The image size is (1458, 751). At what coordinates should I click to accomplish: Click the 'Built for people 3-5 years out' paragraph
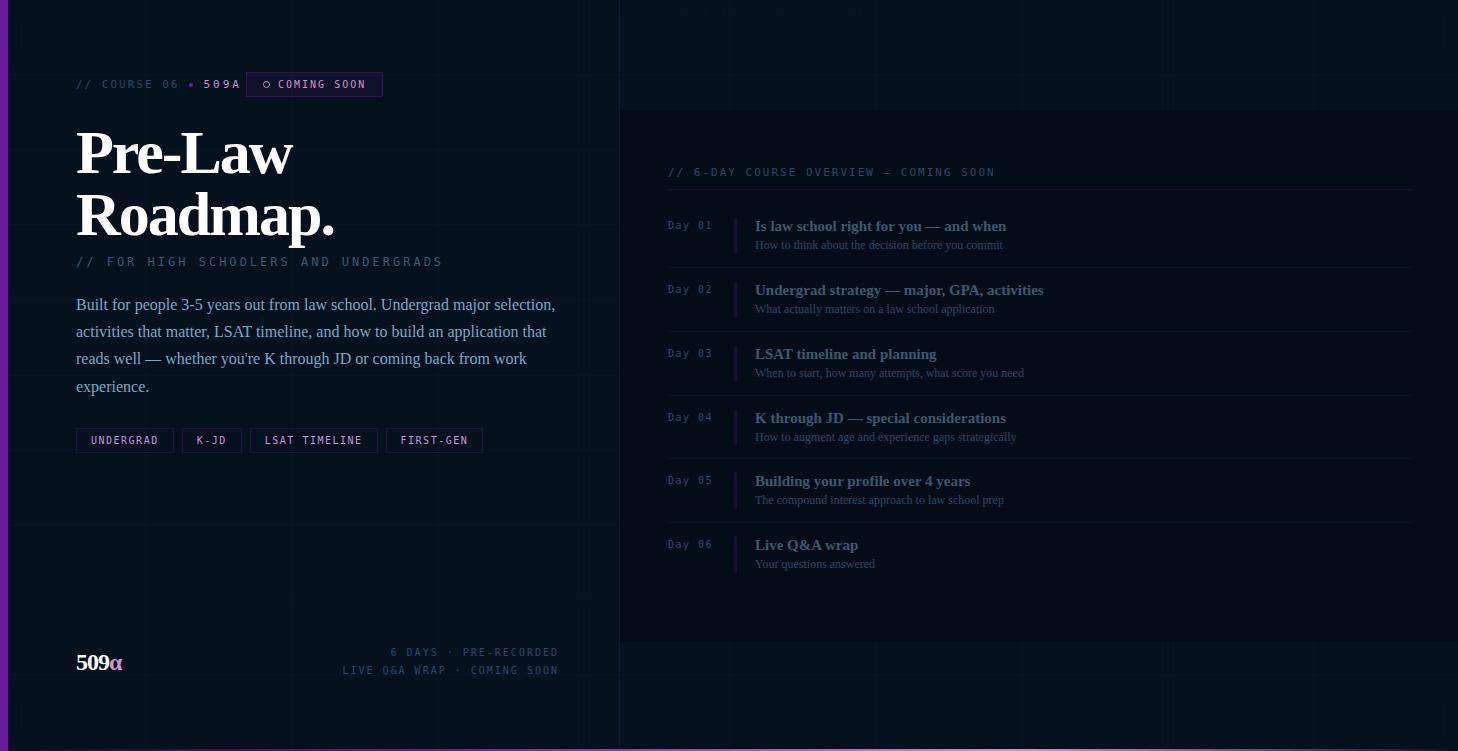pyautogui.click(x=316, y=345)
